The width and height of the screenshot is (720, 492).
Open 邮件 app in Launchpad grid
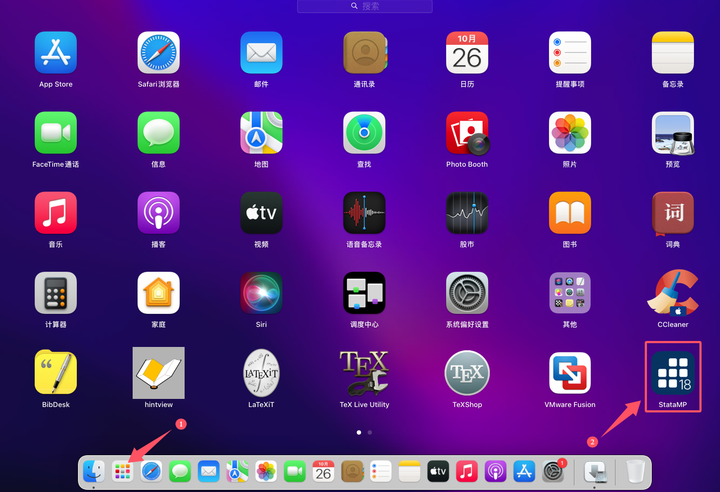(x=261, y=52)
